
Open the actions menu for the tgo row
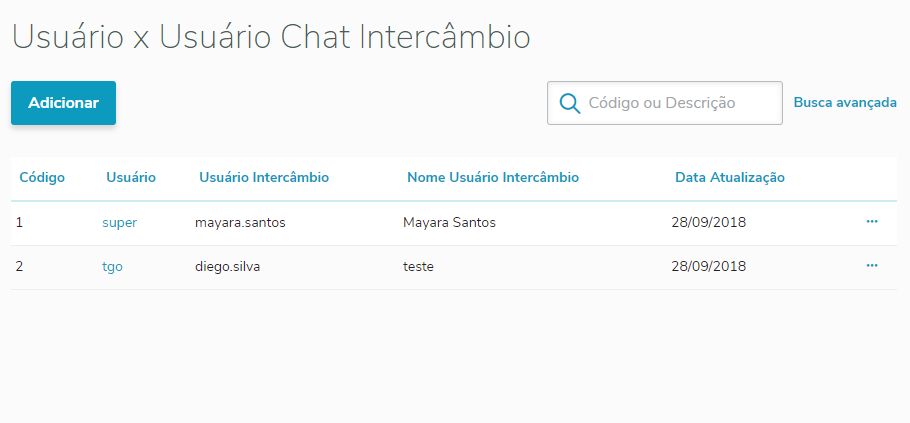(x=872, y=266)
